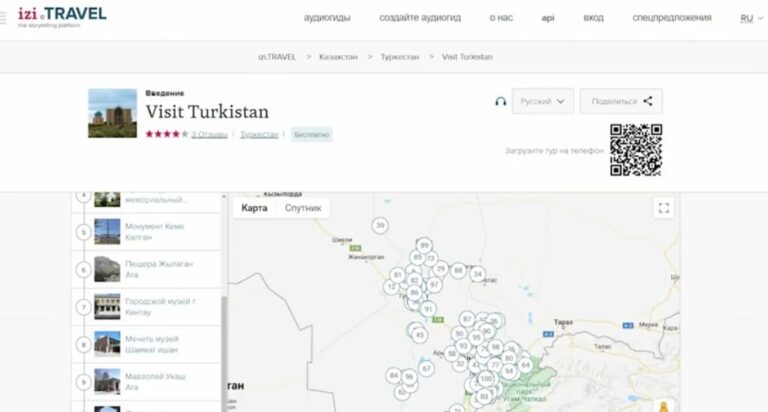Click Visit Turkistan breadcrumb text
Viewport: 768px width, 412px height.
tap(467, 57)
